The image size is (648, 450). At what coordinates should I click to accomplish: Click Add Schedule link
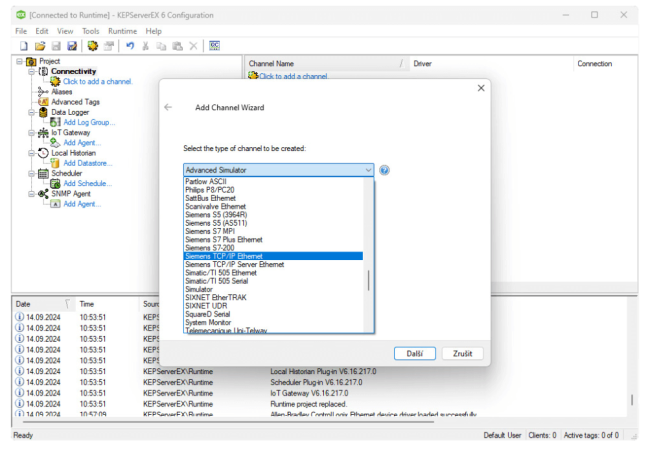[x=88, y=183]
